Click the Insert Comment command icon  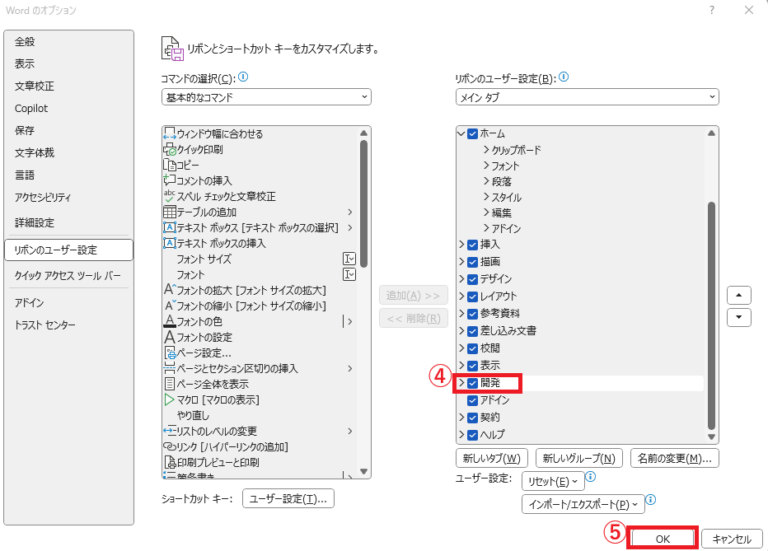pos(169,180)
